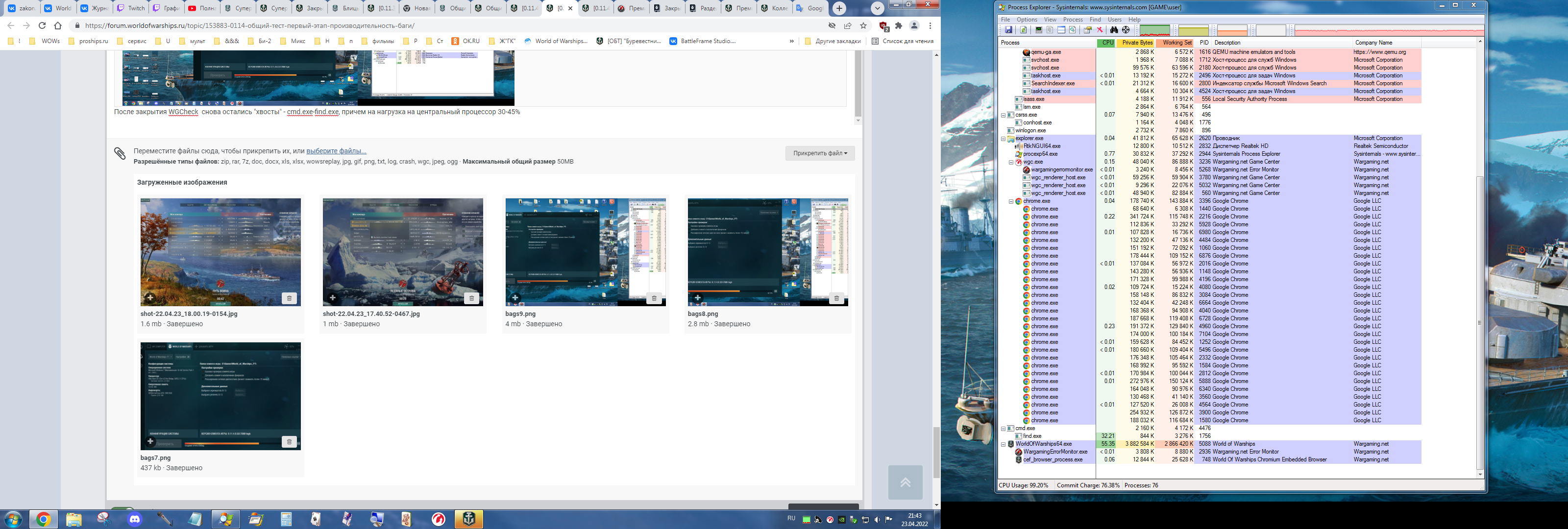
Task: Sort by the Working Set column header
Action: point(1176,43)
